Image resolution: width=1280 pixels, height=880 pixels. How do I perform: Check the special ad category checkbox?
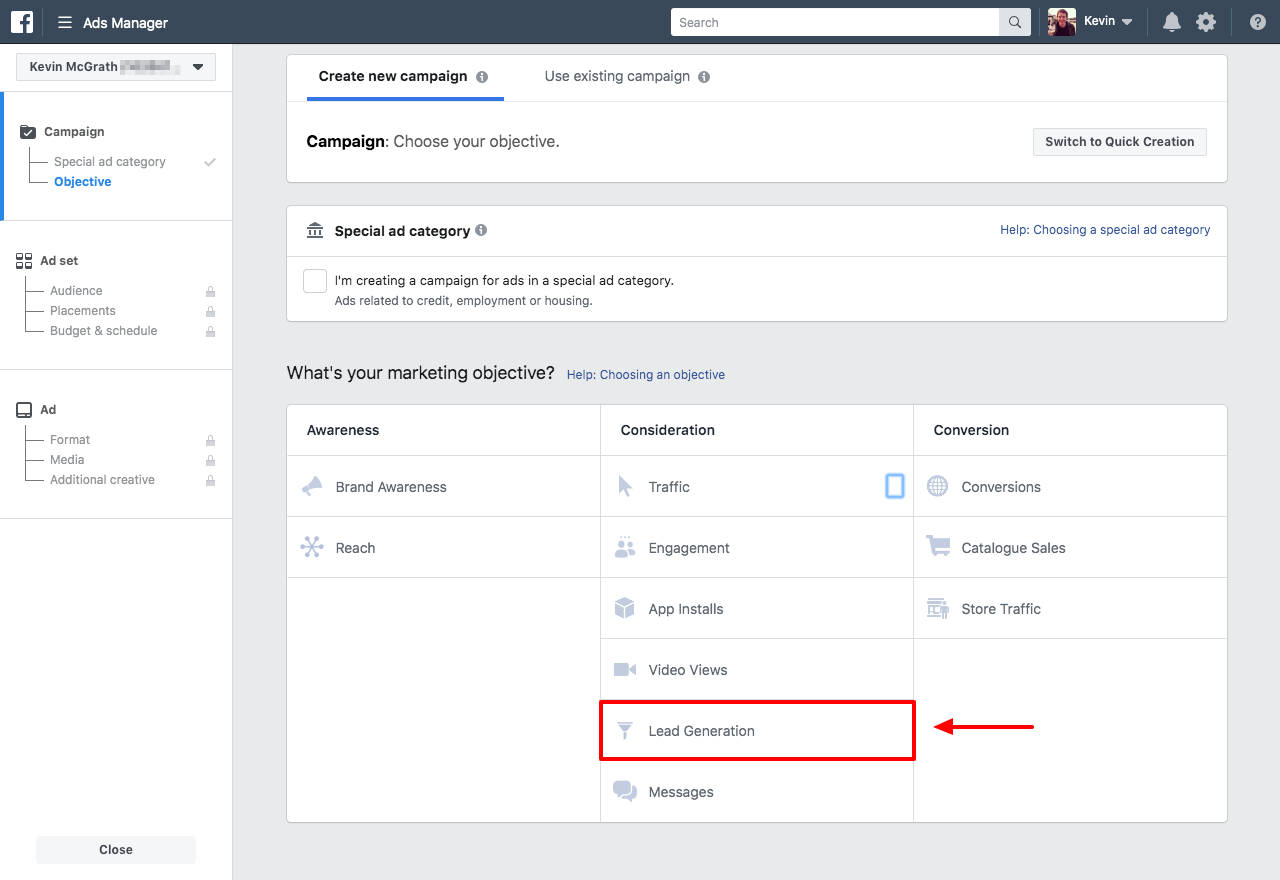pyautogui.click(x=315, y=281)
